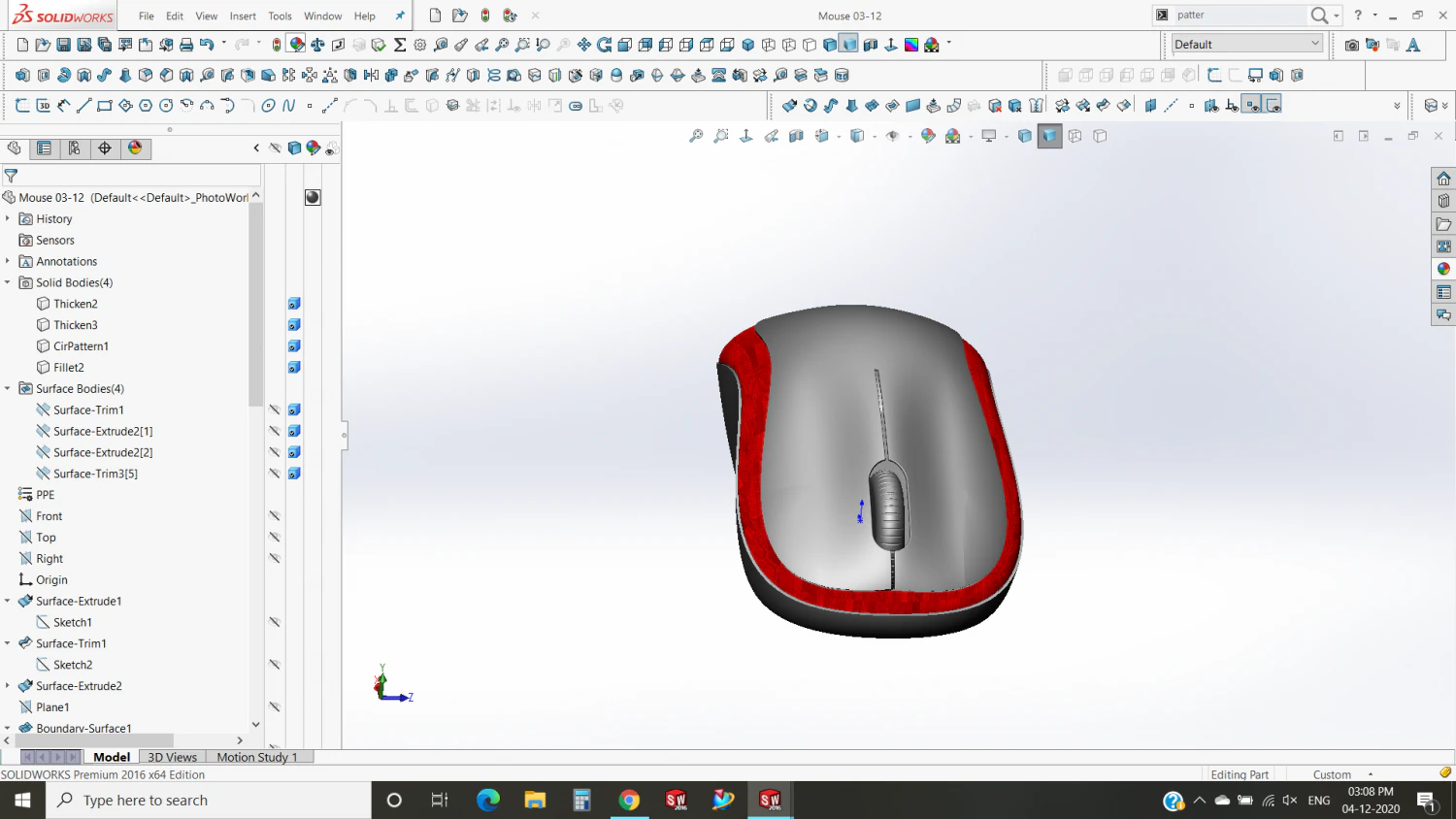
Task: Open the Tools menu
Action: pos(280,16)
